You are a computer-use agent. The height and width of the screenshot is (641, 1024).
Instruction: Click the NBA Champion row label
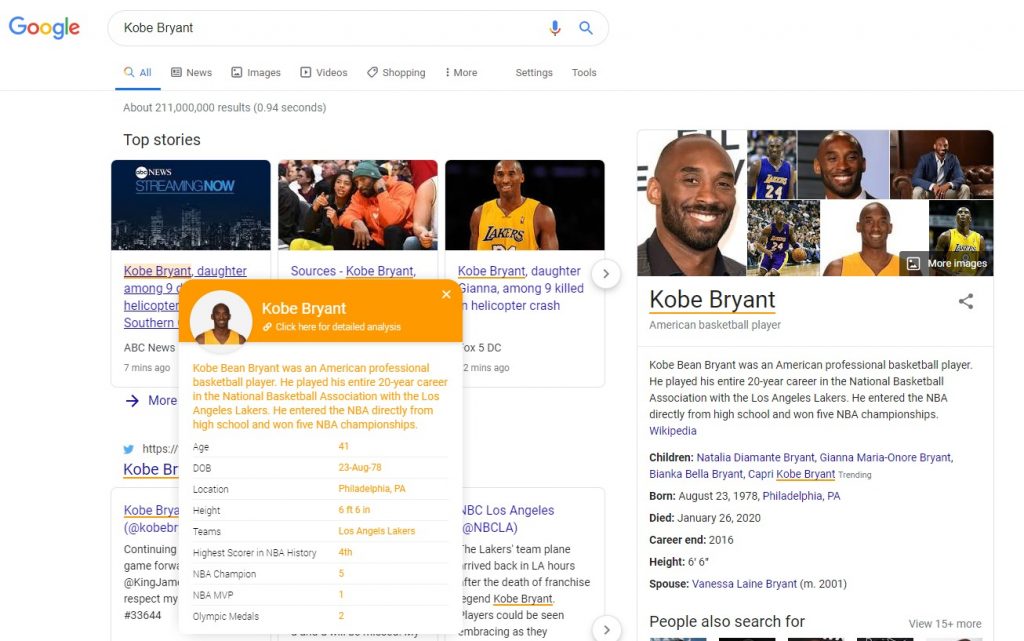pyautogui.click(x=224, y=574)
